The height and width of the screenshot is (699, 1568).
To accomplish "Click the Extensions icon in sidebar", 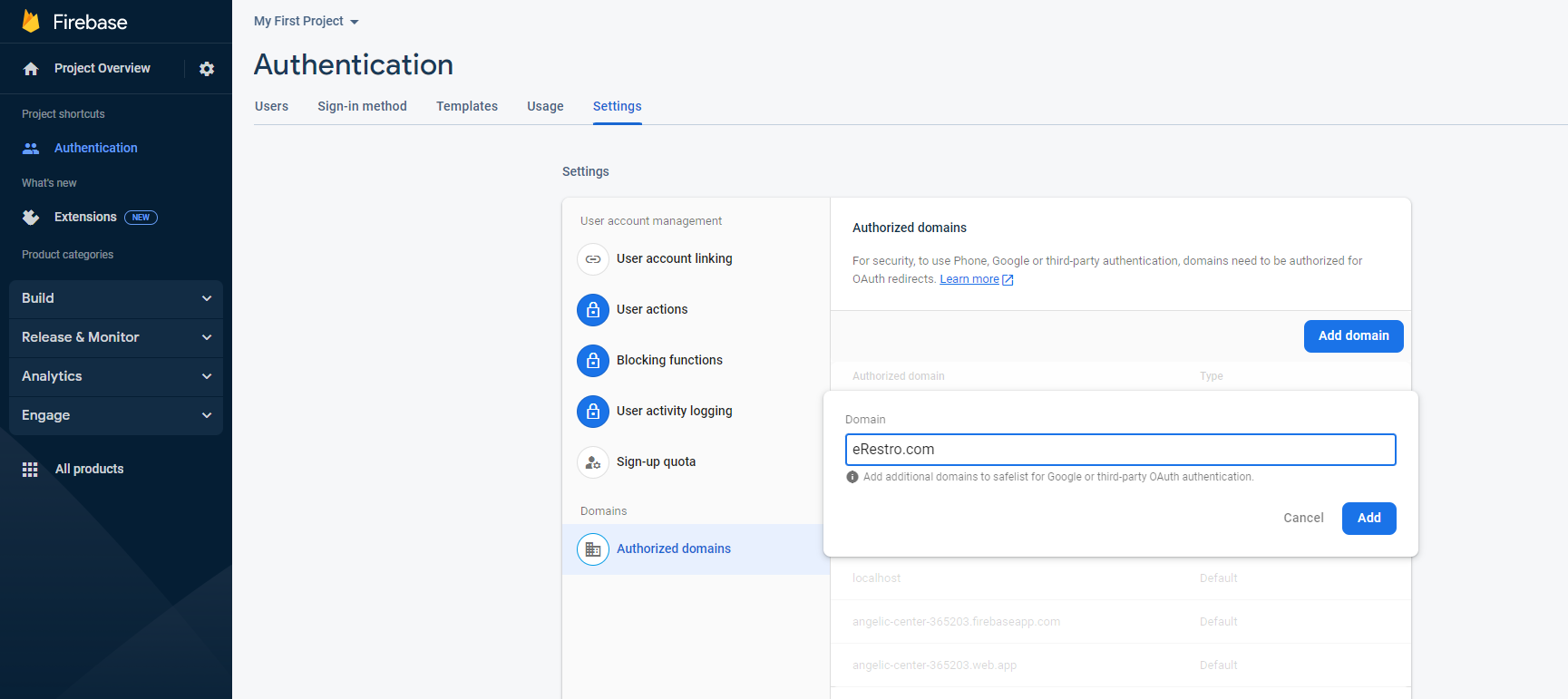I will pos(31,218).
